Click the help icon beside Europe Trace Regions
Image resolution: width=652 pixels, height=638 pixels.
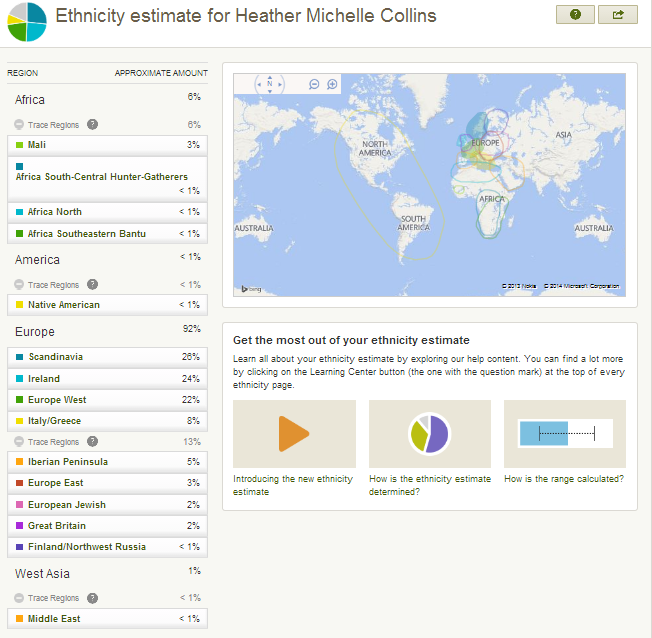tap(92, 441)
